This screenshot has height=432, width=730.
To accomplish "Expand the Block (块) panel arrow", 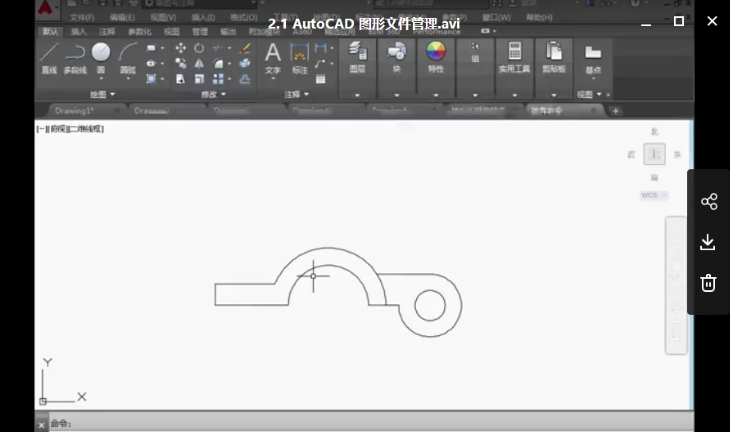I will tap(397, 95).
